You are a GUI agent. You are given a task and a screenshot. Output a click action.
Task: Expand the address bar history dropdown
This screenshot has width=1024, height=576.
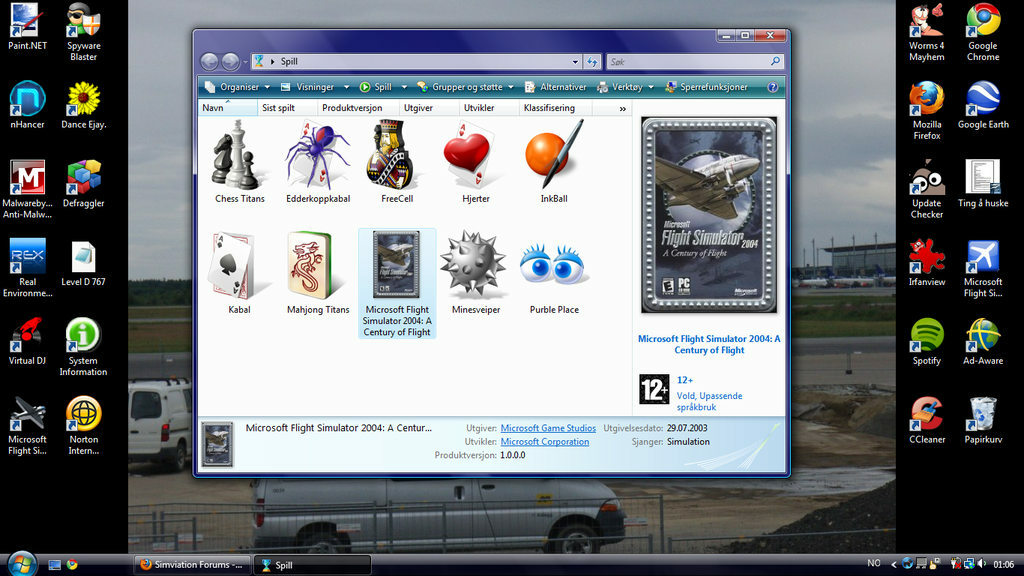[575, 61]
